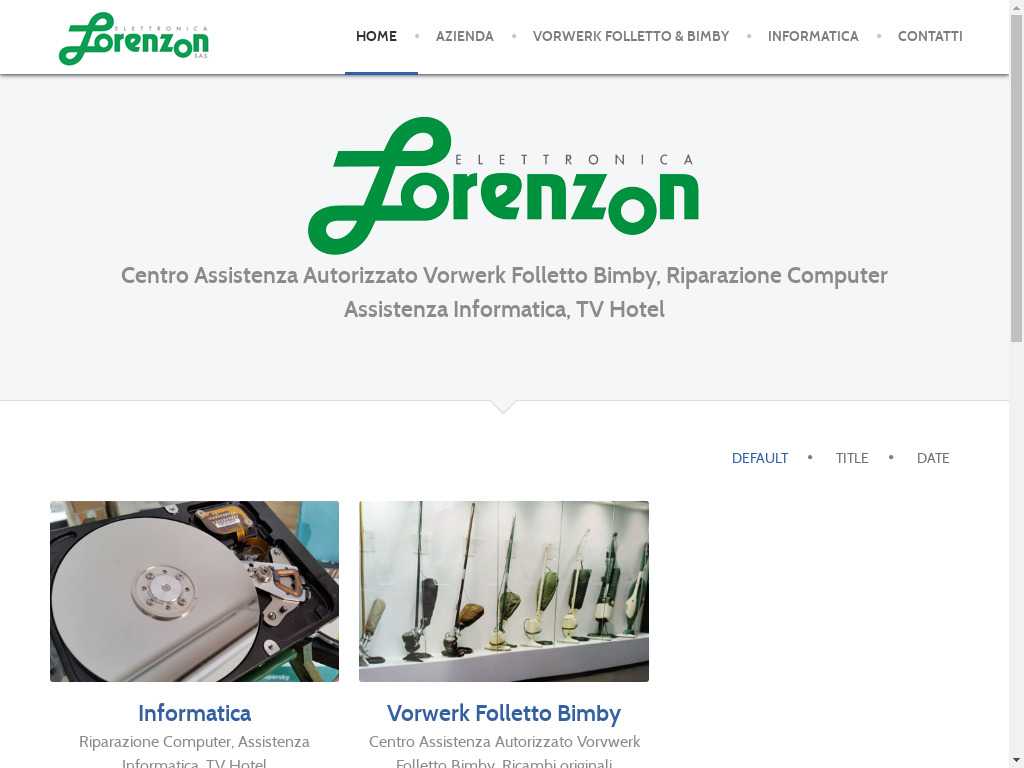Navigate to INFORMATICA section

[813, 37]
